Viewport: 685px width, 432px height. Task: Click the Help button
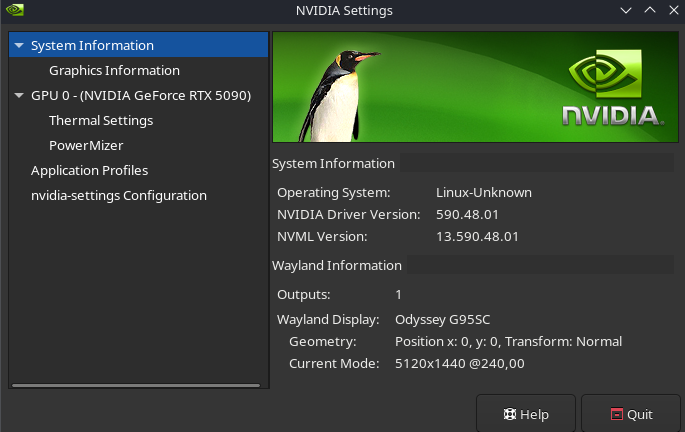coord(526,414)
